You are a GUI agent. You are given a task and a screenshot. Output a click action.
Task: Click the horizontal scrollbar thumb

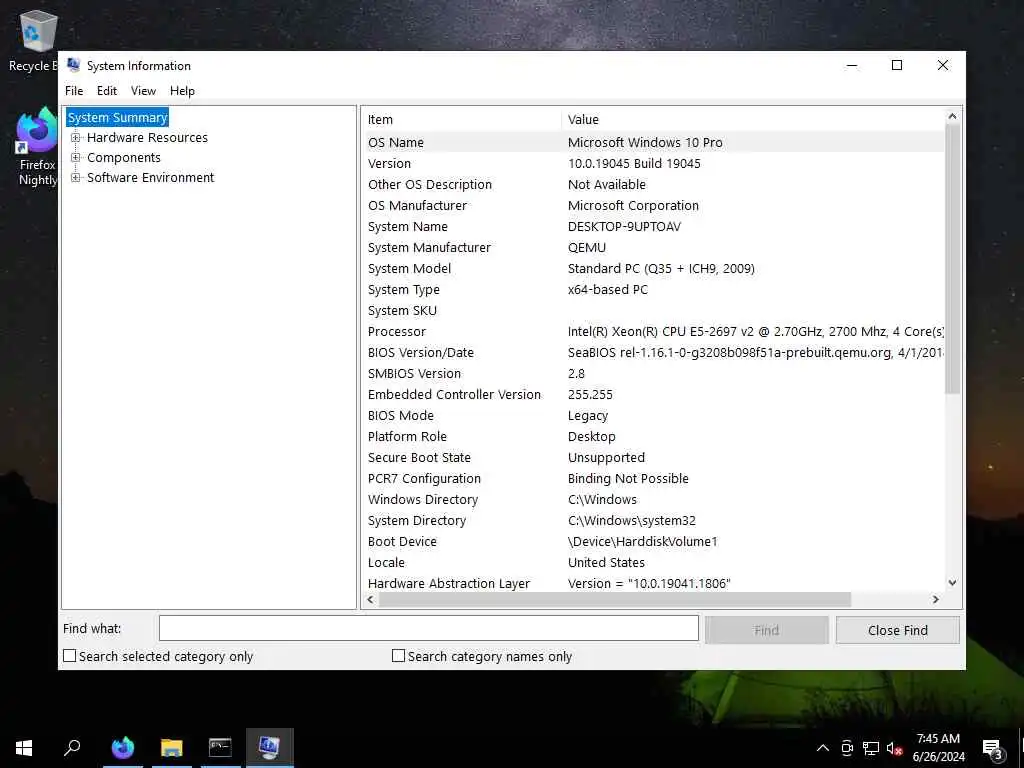click(615, 600)
